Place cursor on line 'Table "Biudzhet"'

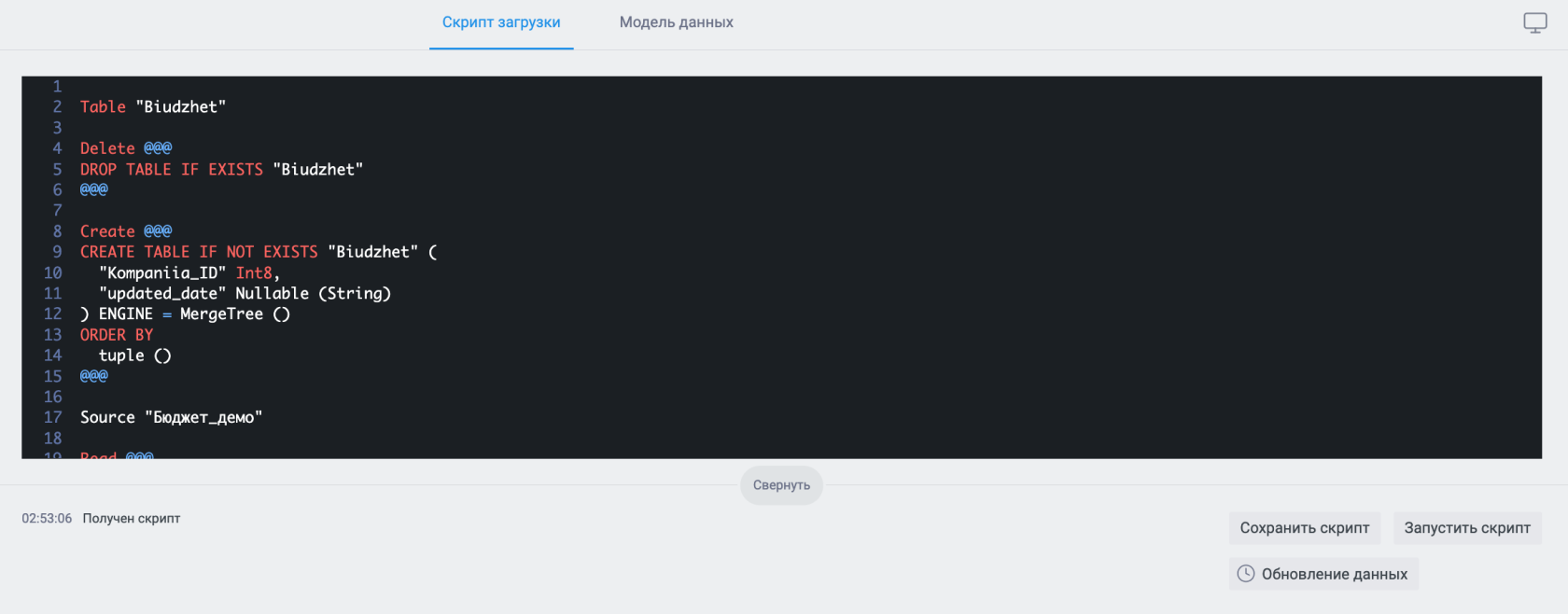point(153,107)
